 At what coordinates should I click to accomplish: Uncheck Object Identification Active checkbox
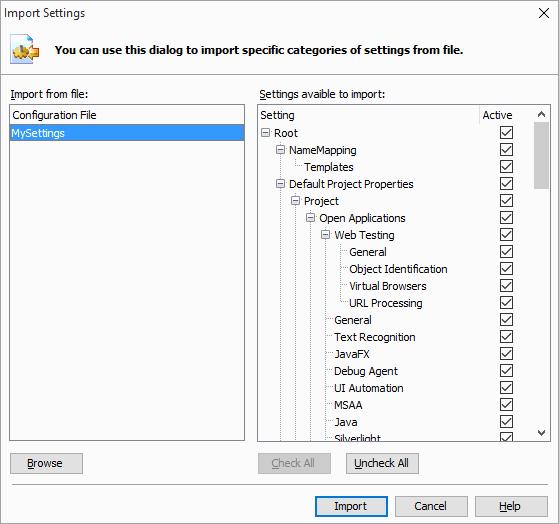click(506, 268)
